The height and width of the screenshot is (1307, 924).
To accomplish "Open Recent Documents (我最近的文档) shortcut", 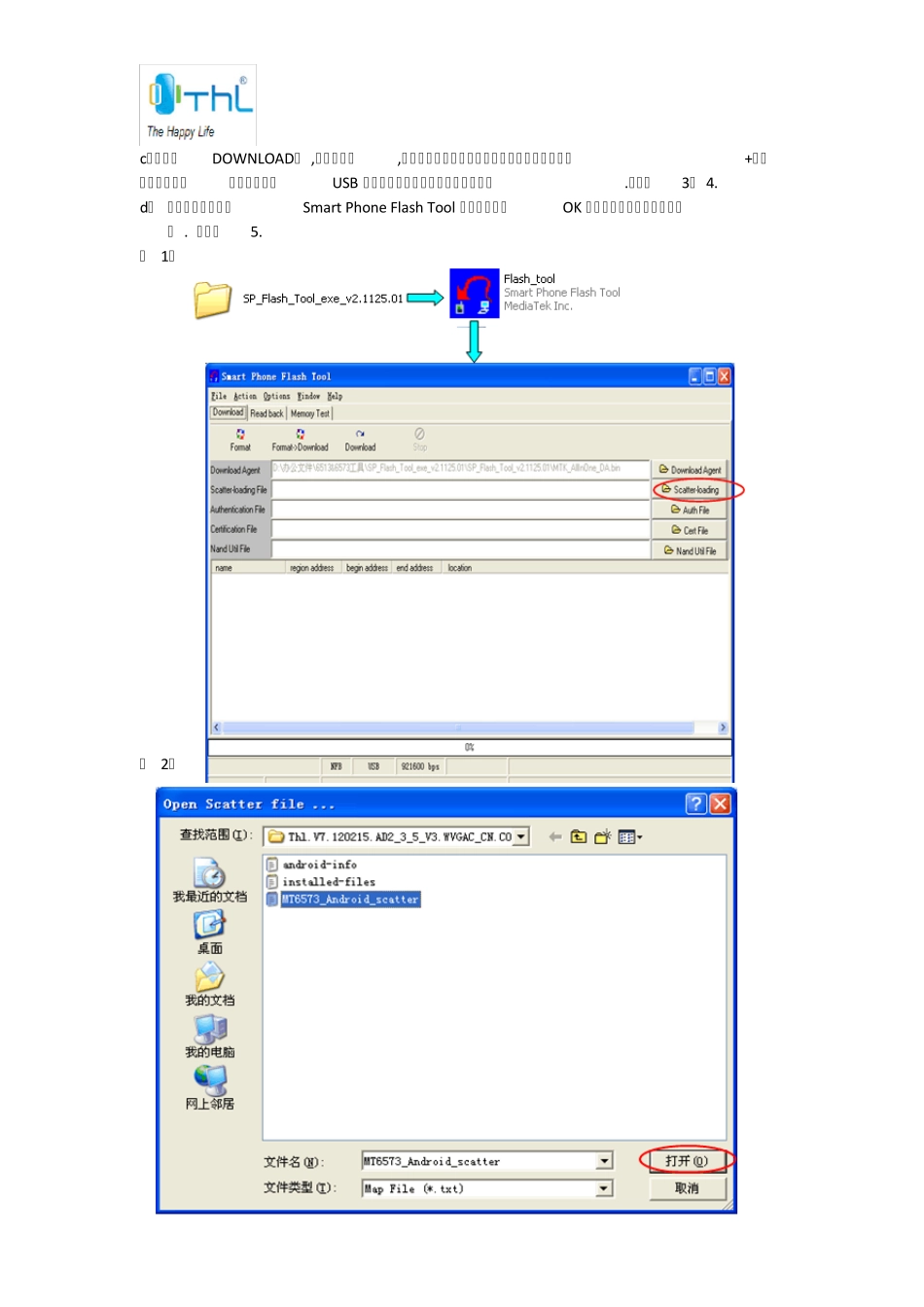I will pos(209,880).
